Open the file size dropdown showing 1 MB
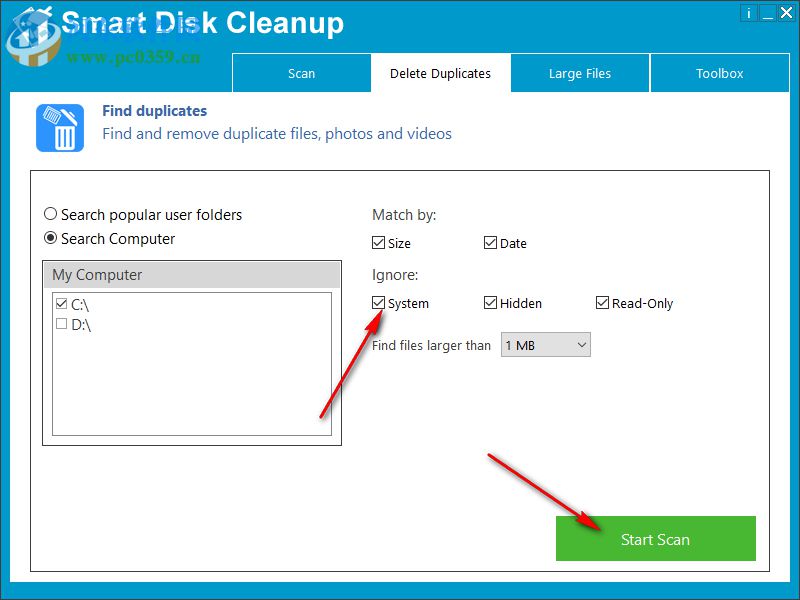The image size is (800, 600). 545,344
